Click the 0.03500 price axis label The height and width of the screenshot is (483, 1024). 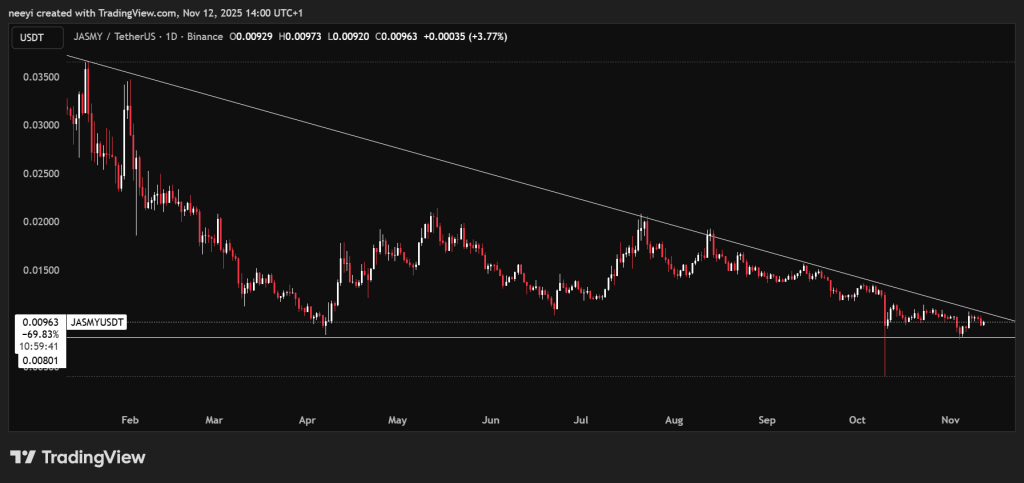click(38, 76)
